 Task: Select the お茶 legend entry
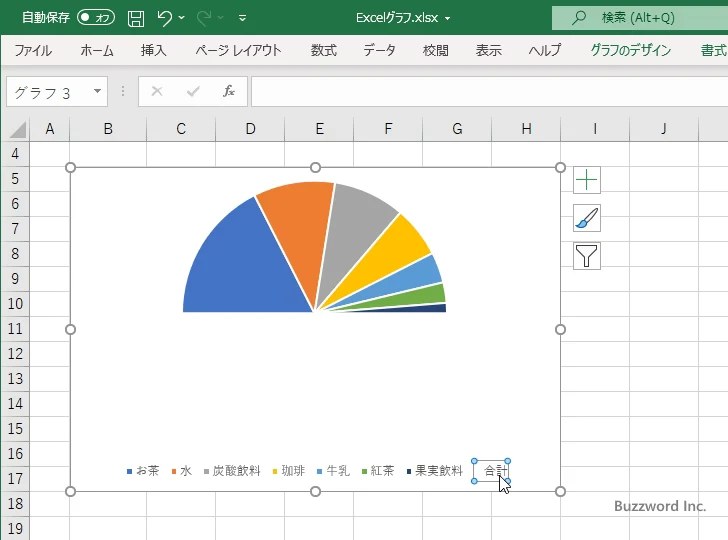click(143, 471)
